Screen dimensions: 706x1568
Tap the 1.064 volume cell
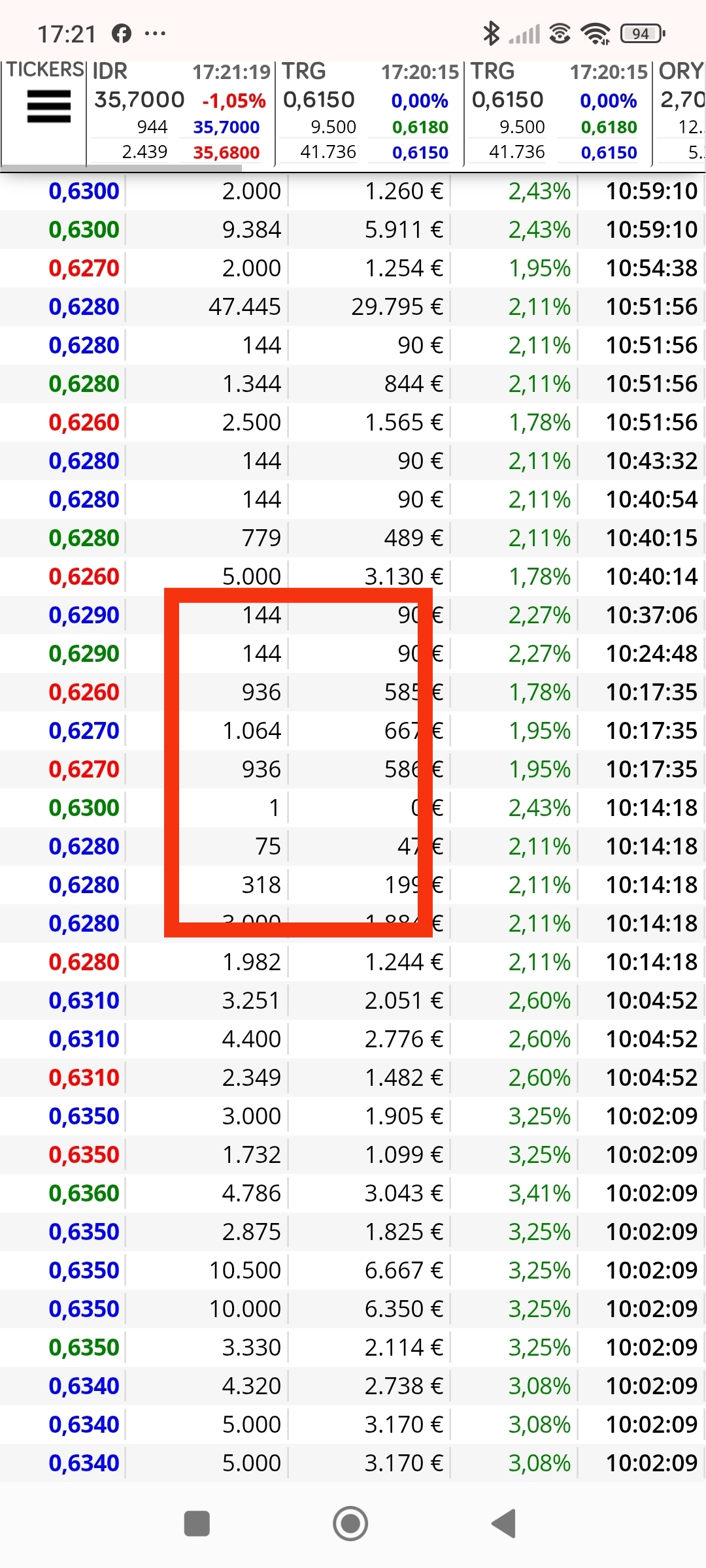[252, 730]
